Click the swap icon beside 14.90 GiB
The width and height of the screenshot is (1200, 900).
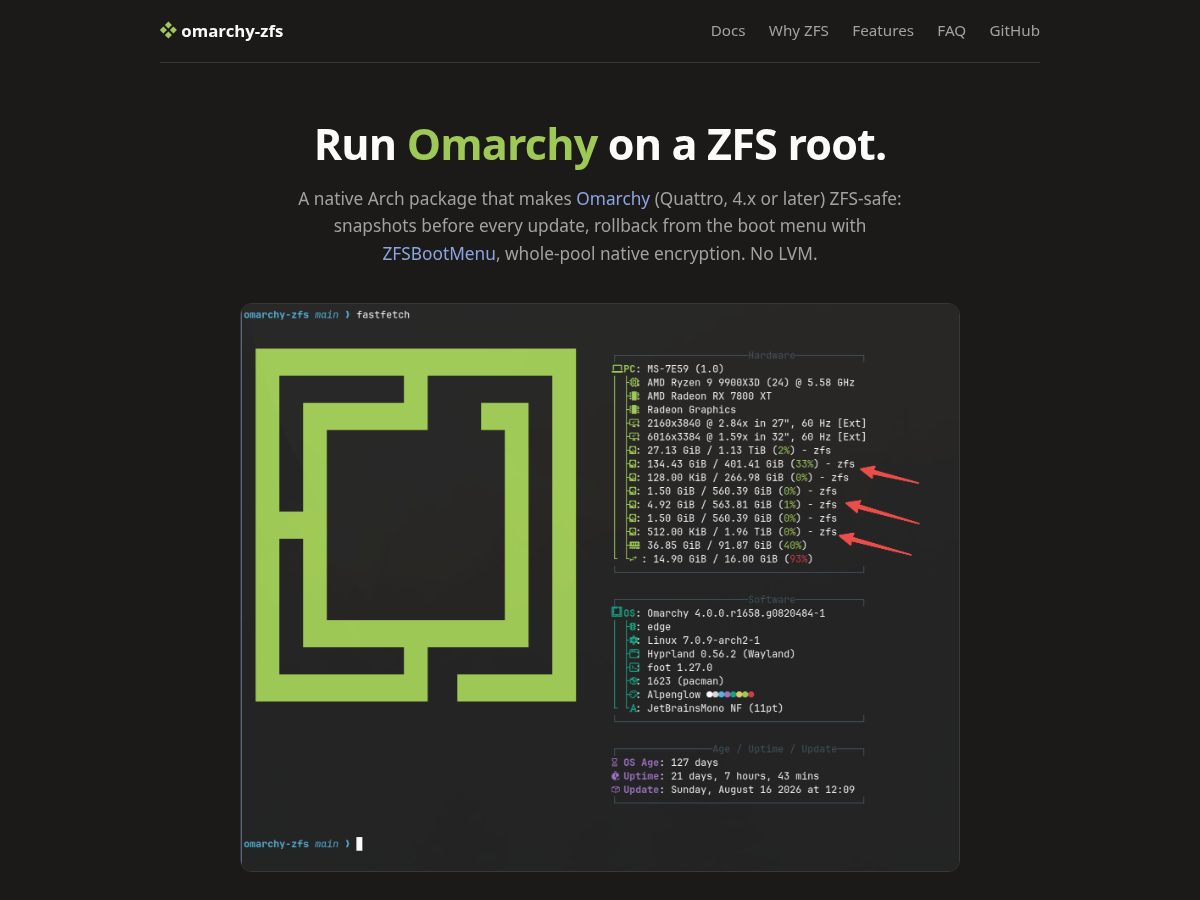click(633, 559)
